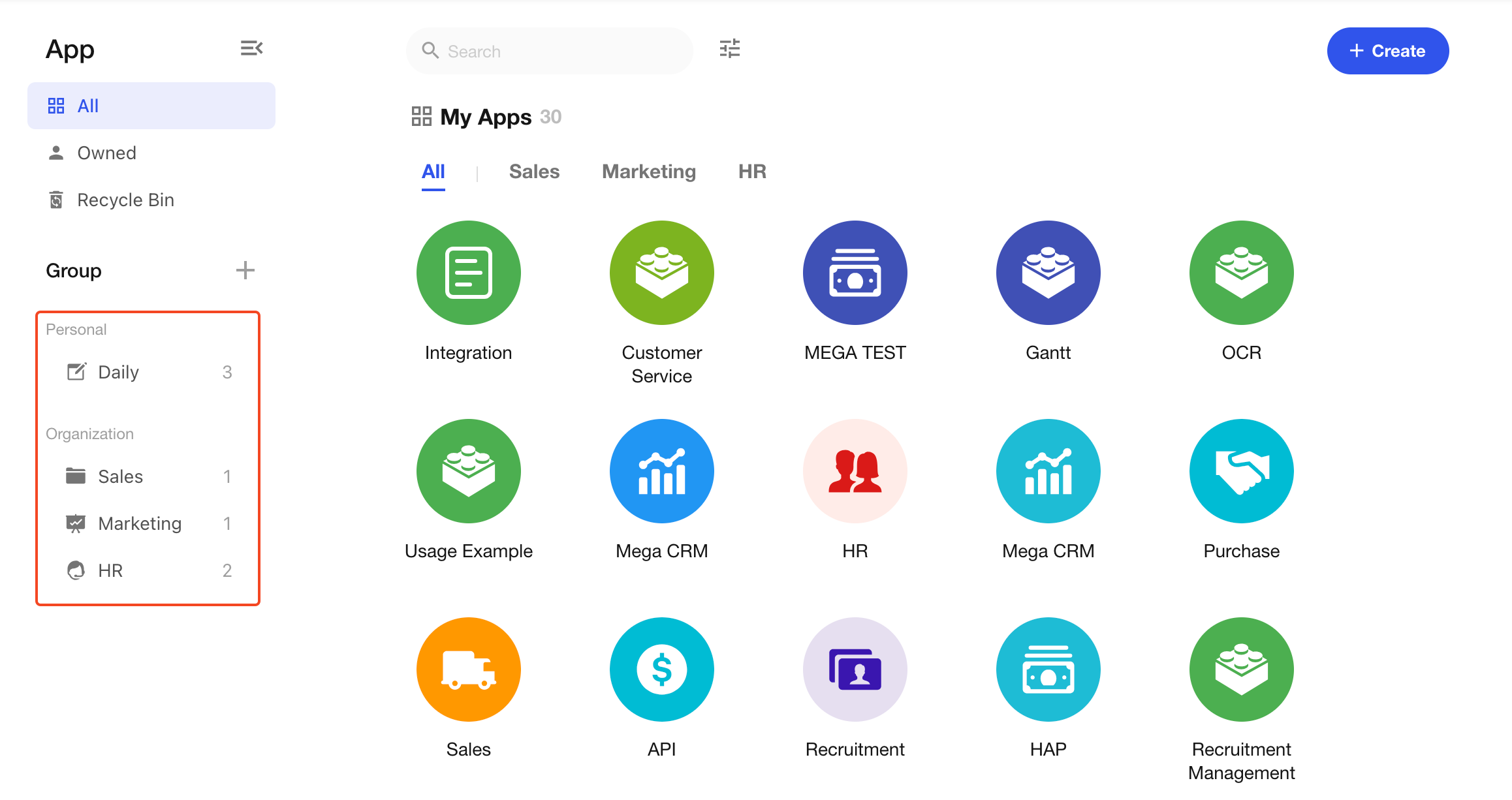Open the Recruitment app icon
The width and height of the screenshot is (1512, 800).
pyautogui.click(x=855, y=669)
